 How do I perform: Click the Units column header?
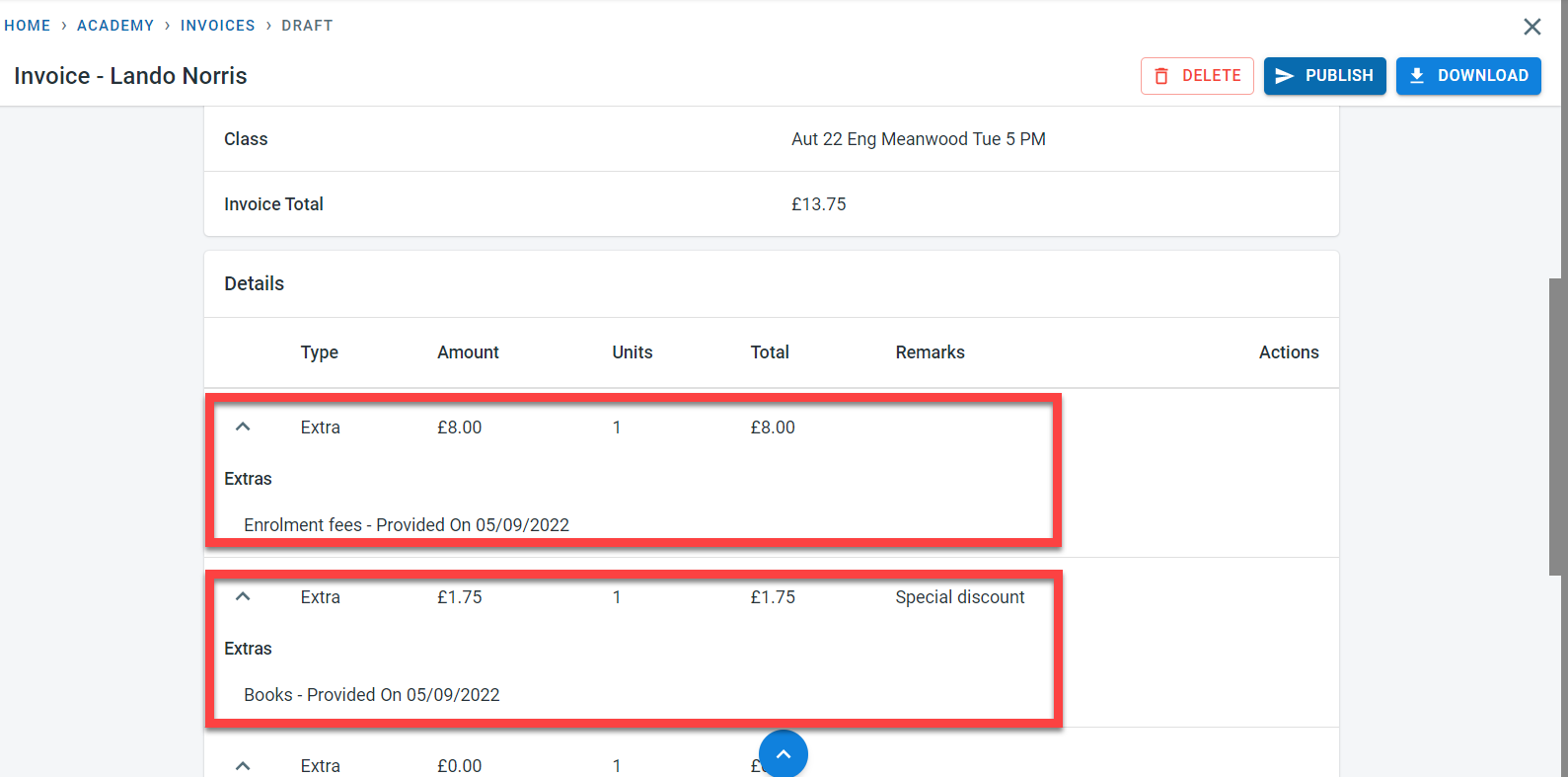coord(632,352)
